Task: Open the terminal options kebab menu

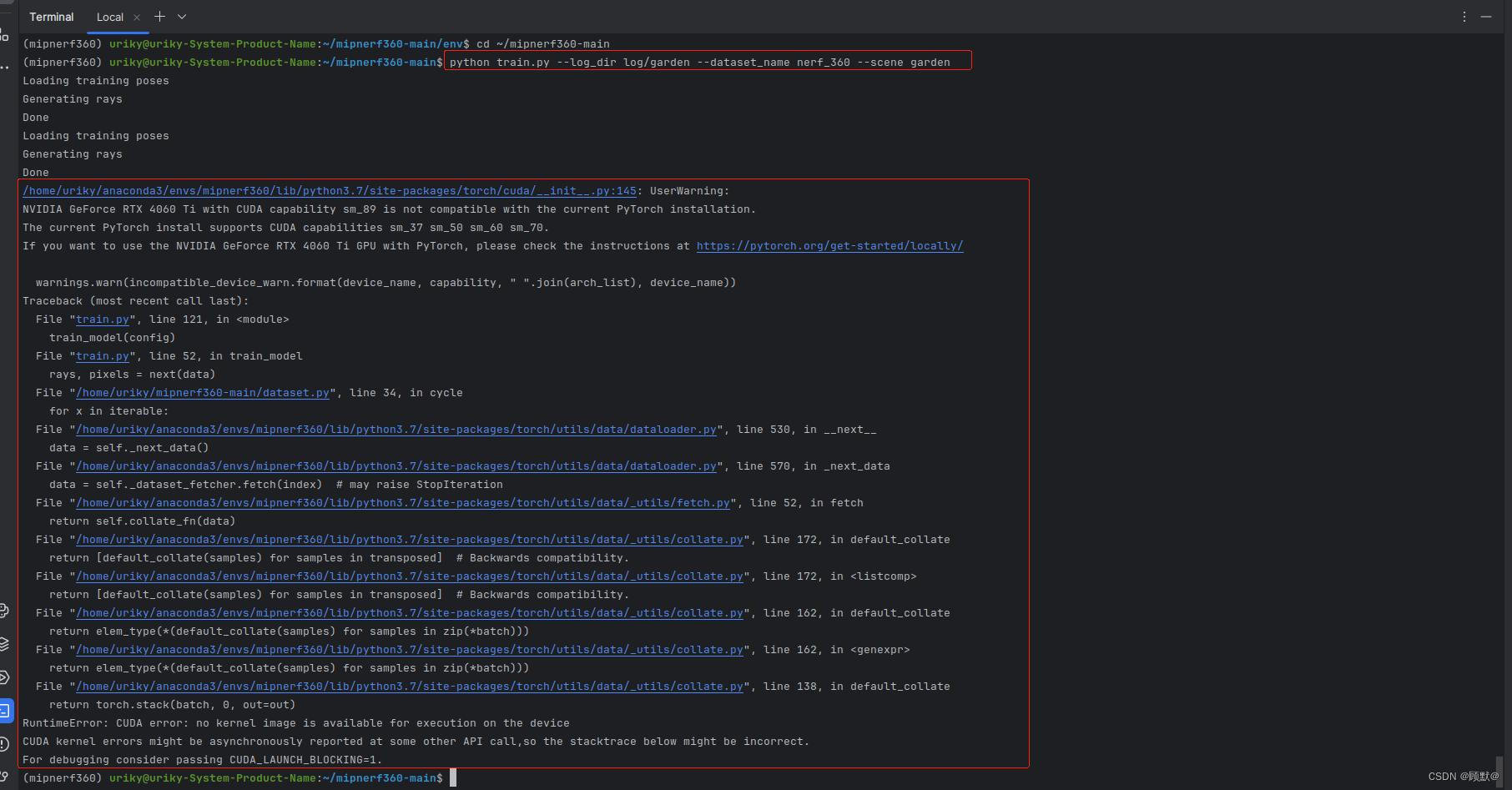Action: (x=1463, y=16)
